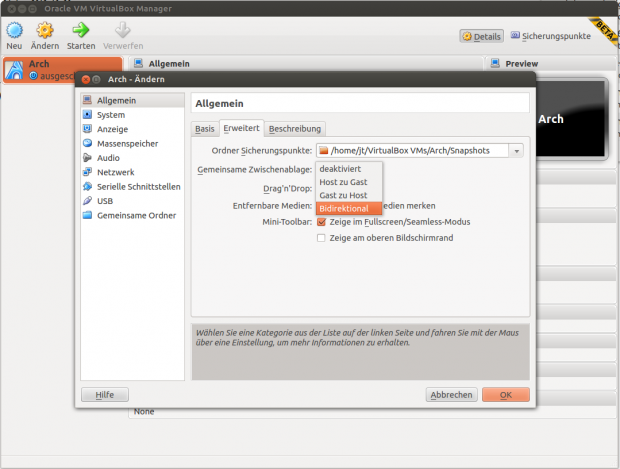
Task: Pick Host zu Gast clipboard option
Action: 343,182
